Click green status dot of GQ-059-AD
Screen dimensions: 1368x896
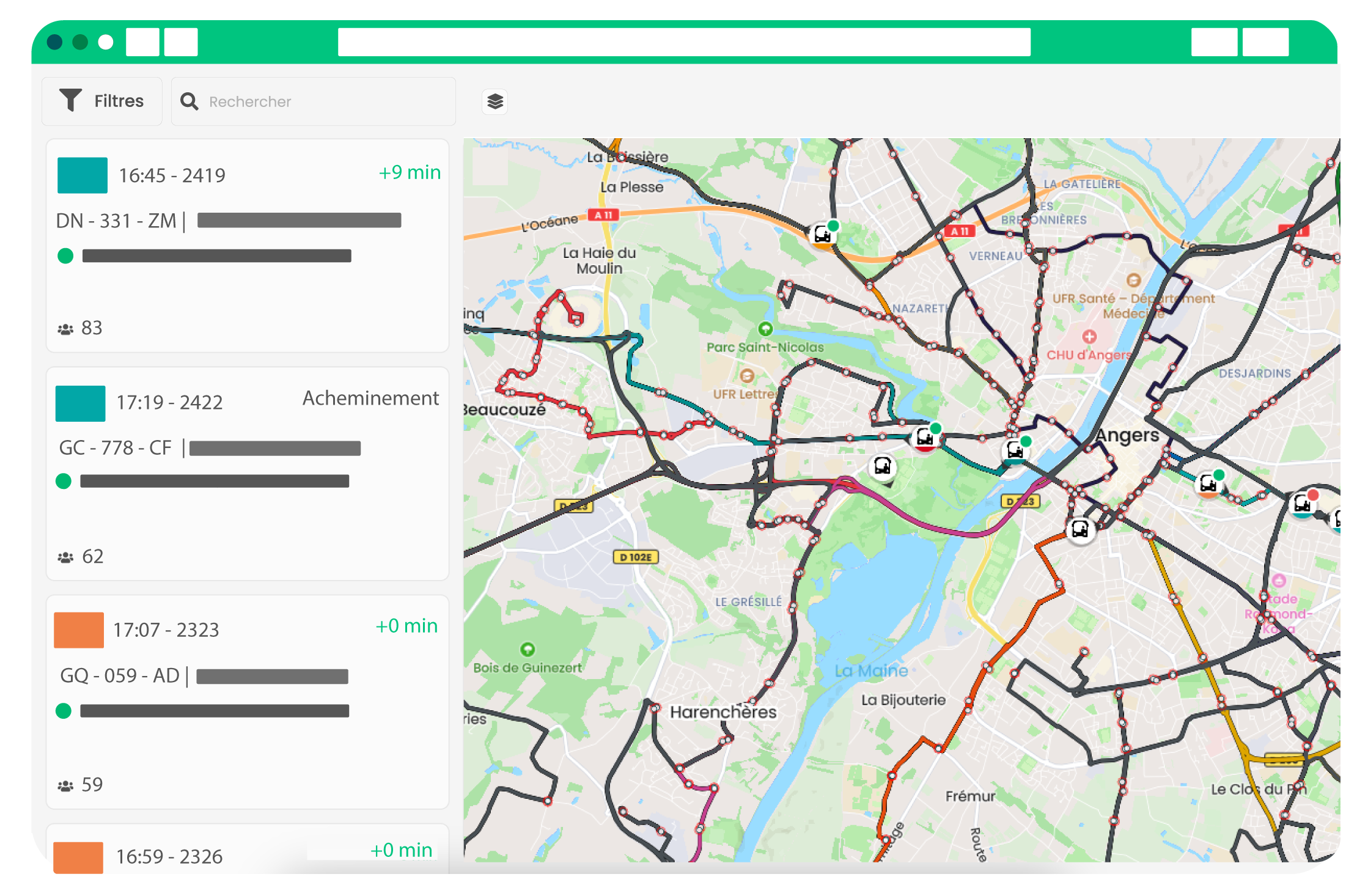click(64, 711)
